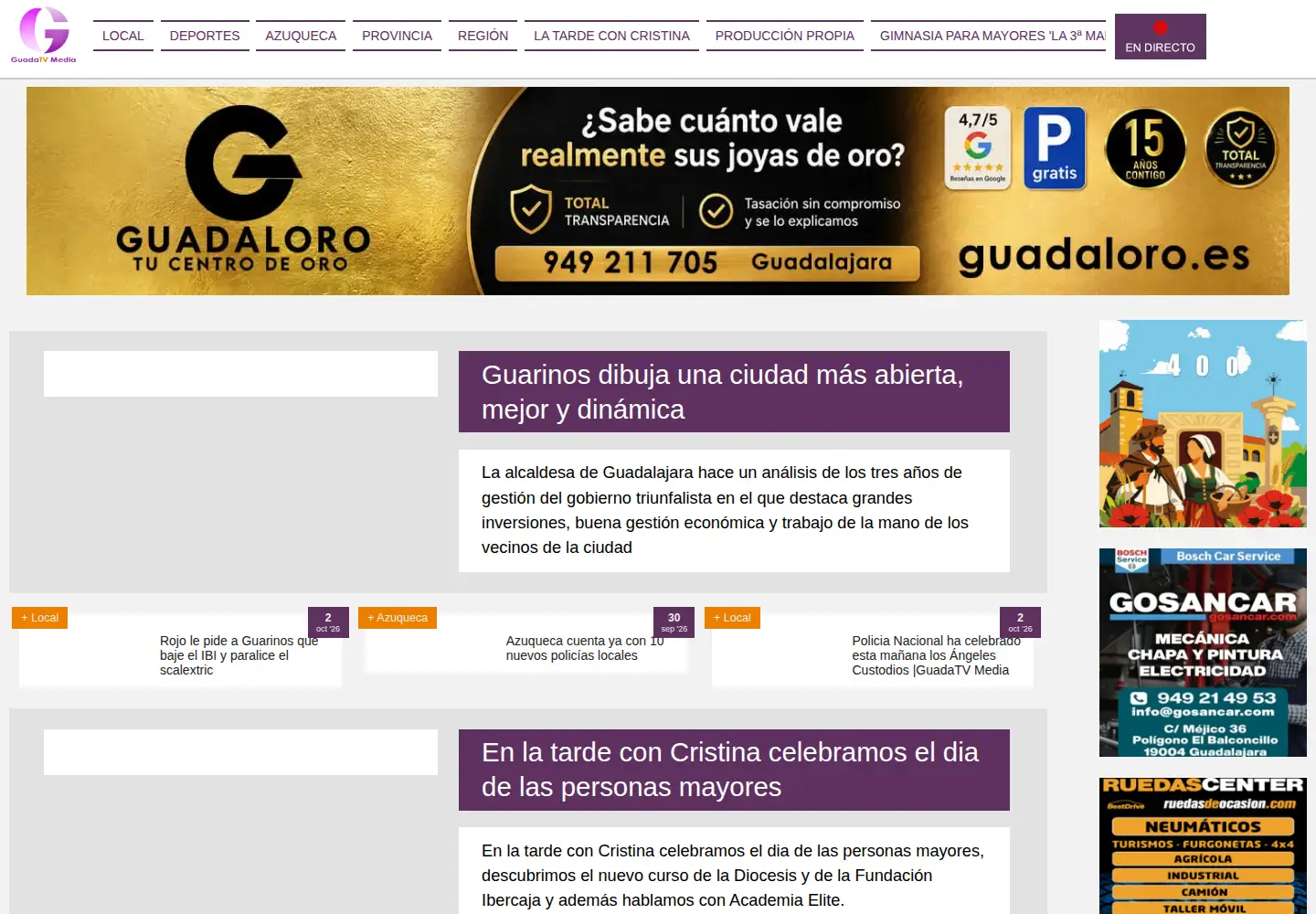
Task: Open article 'Policia Nacional ha celebrado'
Action: pyautogui.click(x=936, y=655)
